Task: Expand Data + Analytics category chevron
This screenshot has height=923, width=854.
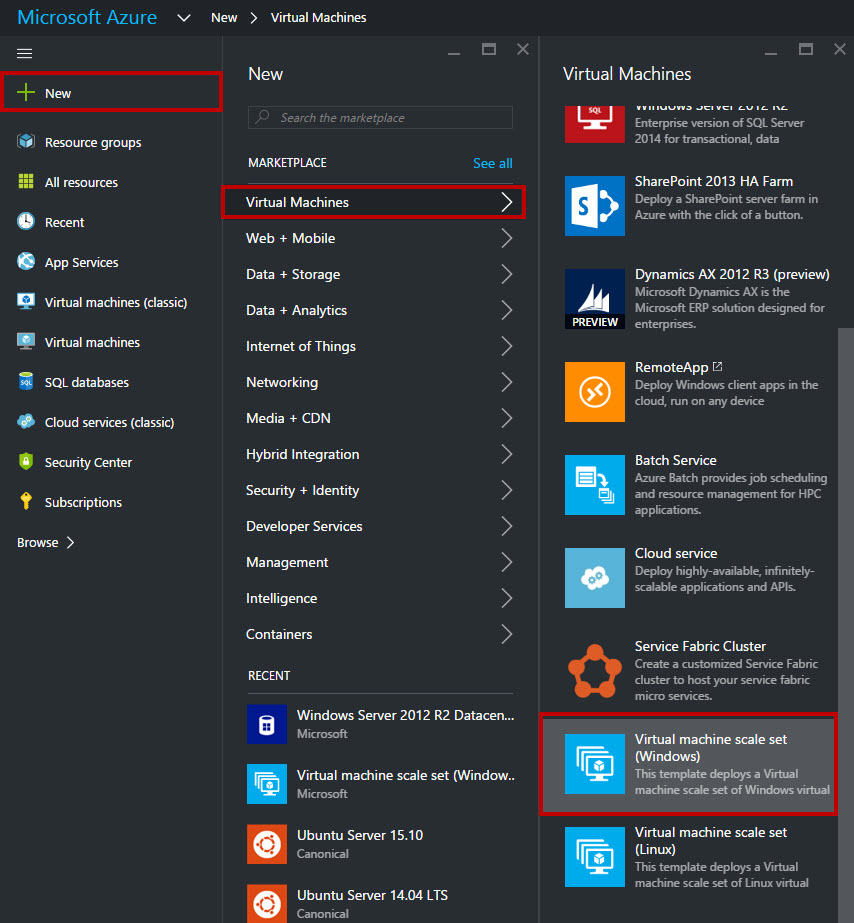Action: point(507,310)
